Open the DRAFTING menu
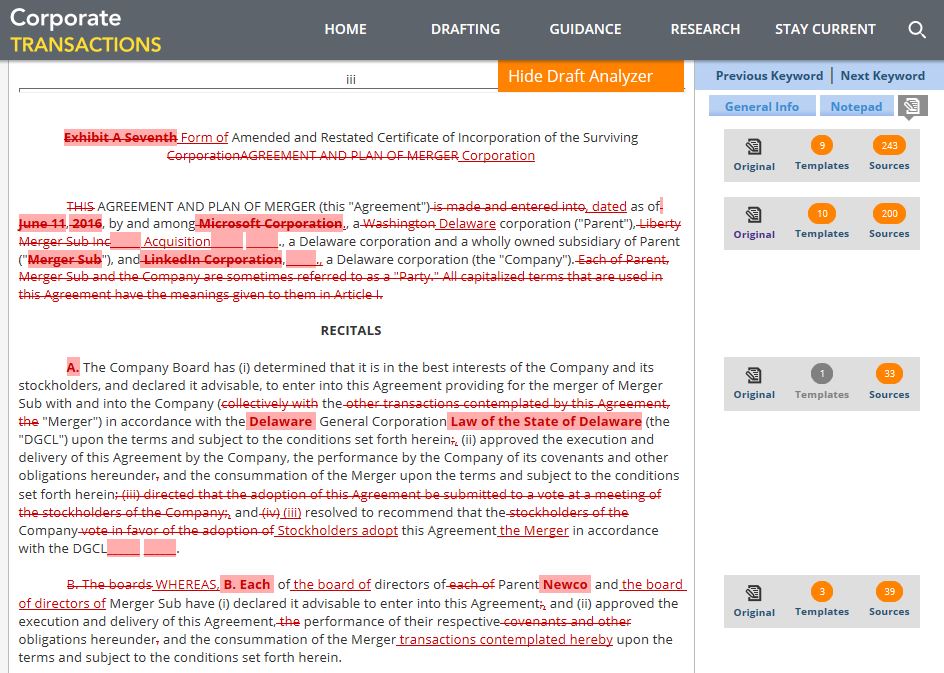The width and height of the screenshot is (944, 673). (x=465, y=29)
